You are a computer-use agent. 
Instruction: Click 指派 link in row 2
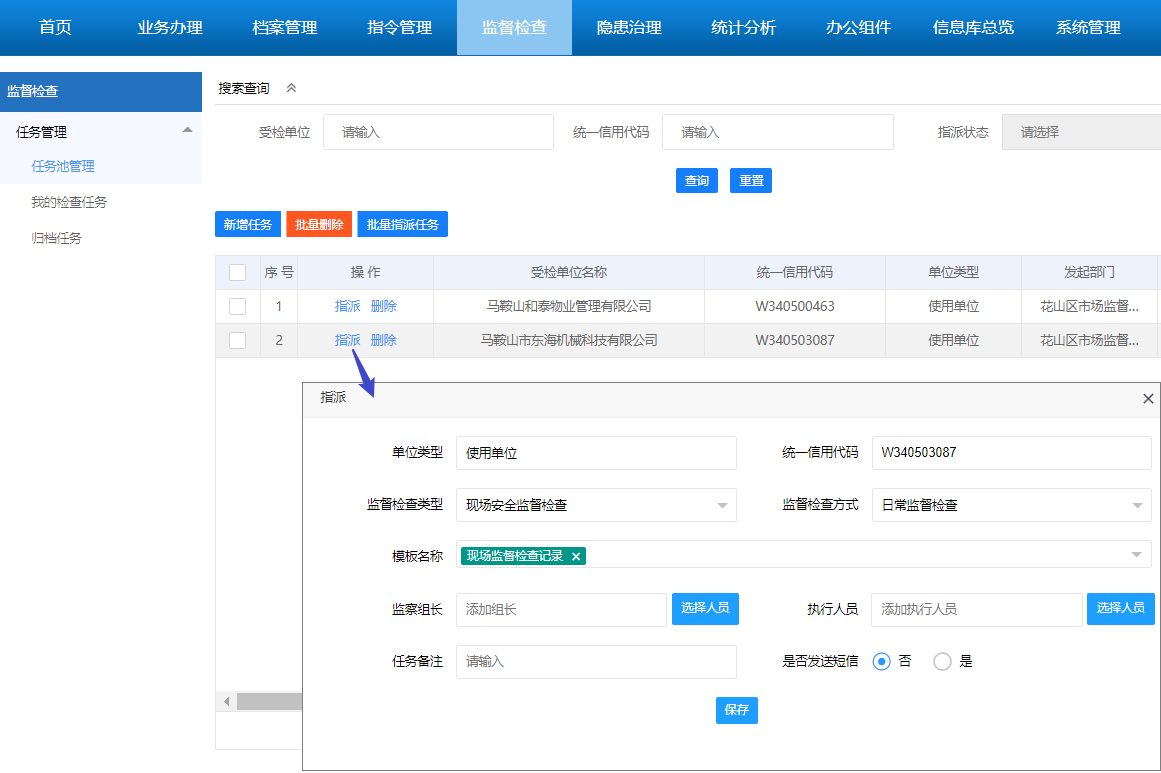point(347,341)
